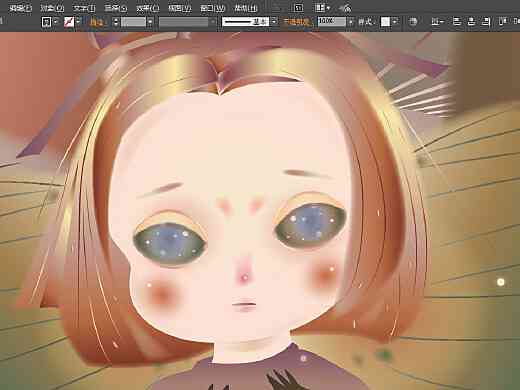Open the 窗口(W) menu
This screenshot has width=520, height=390.
click(212, 8)
